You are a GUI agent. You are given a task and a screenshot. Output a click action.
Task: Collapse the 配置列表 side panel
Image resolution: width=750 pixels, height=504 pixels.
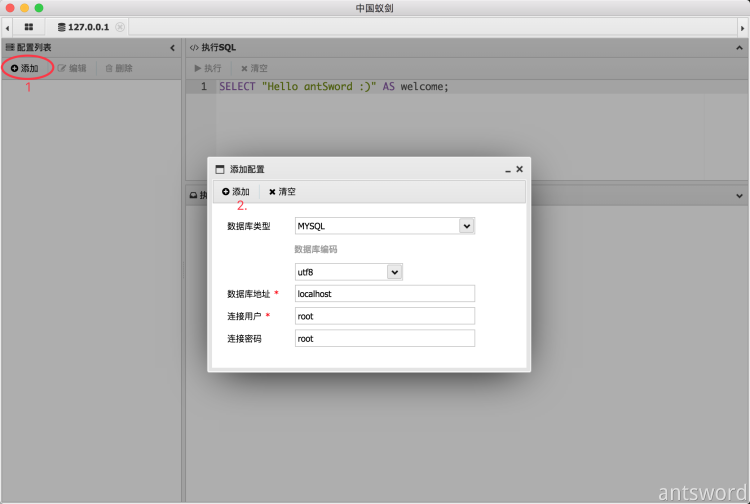[172, 47]
